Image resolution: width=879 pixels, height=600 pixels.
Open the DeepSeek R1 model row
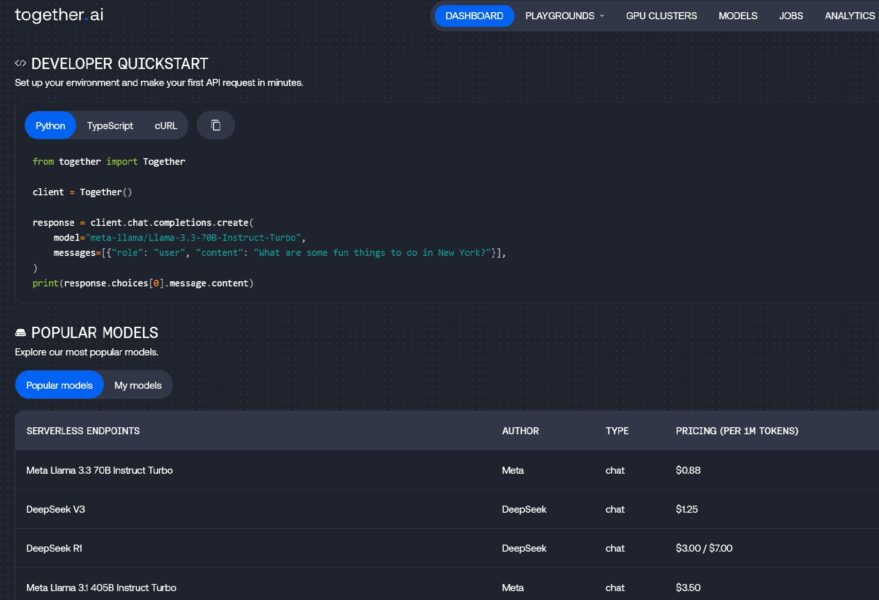[x=447, y=548]
